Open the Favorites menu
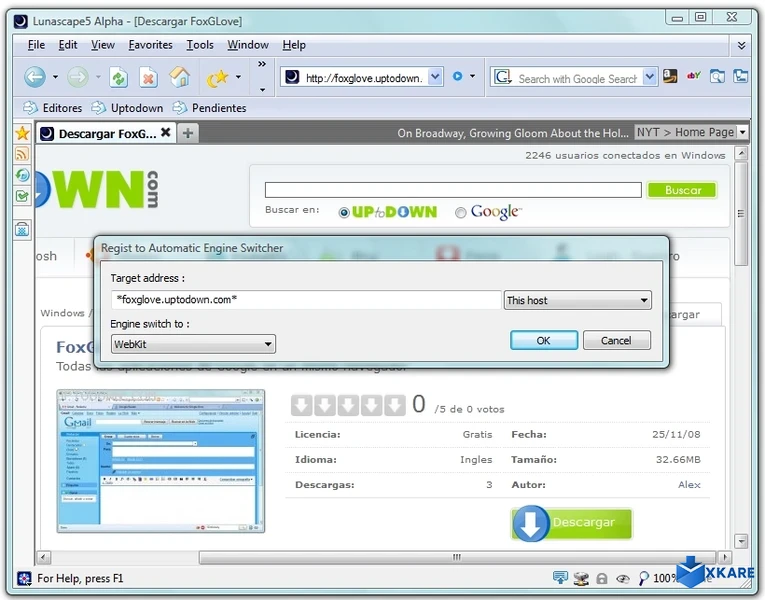 pos(150,45)
